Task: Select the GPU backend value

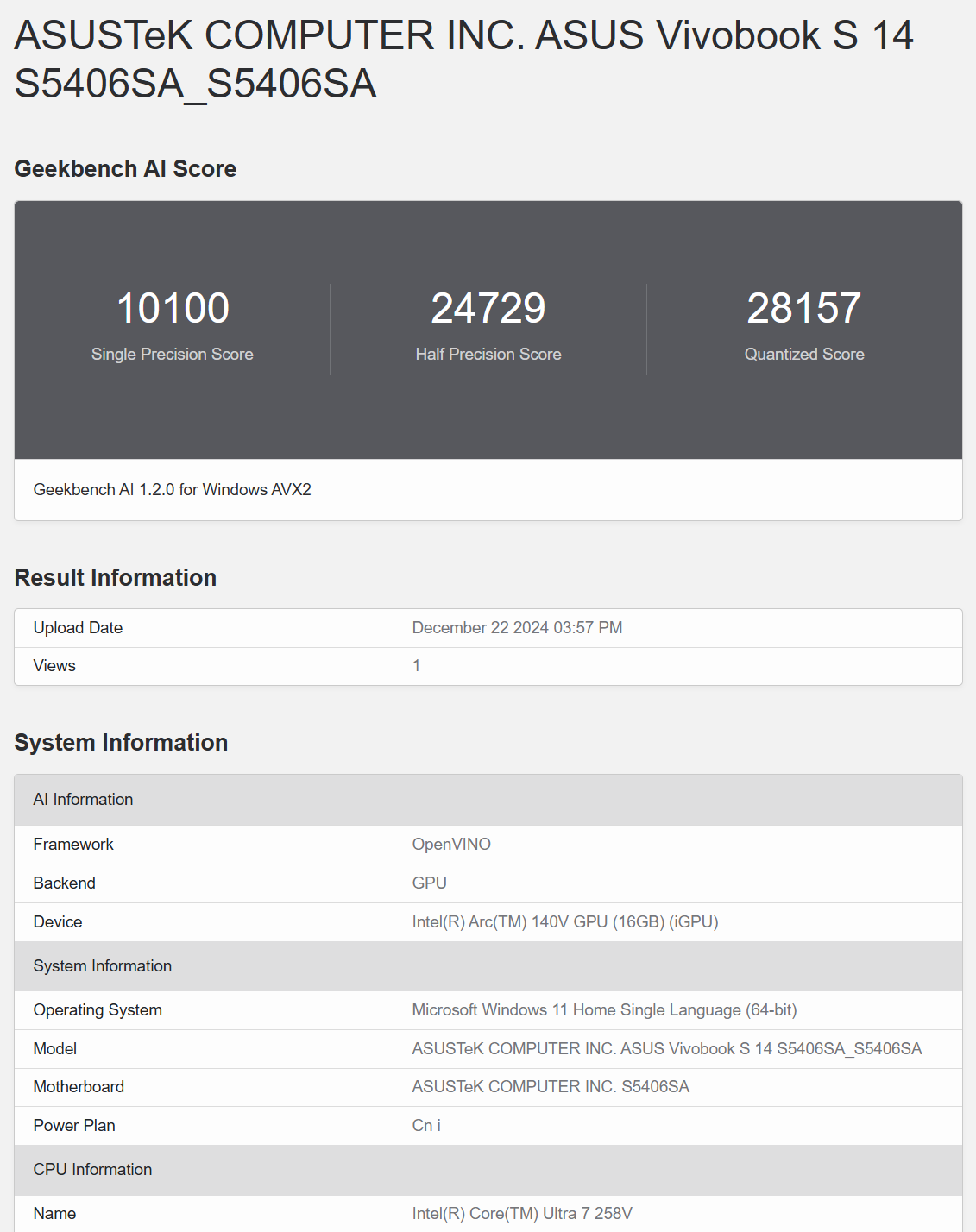Action: point(429,883)
